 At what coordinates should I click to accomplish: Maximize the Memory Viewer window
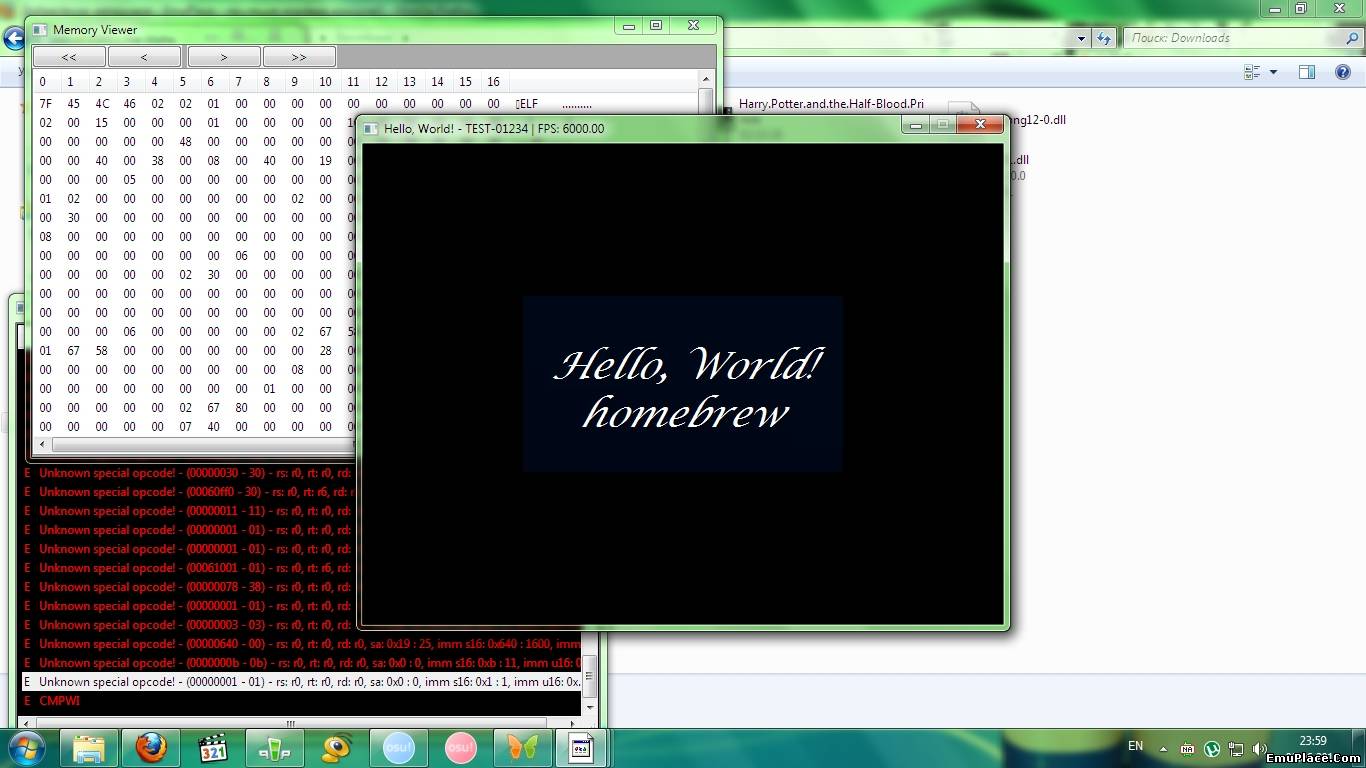[x=656, y=26]
